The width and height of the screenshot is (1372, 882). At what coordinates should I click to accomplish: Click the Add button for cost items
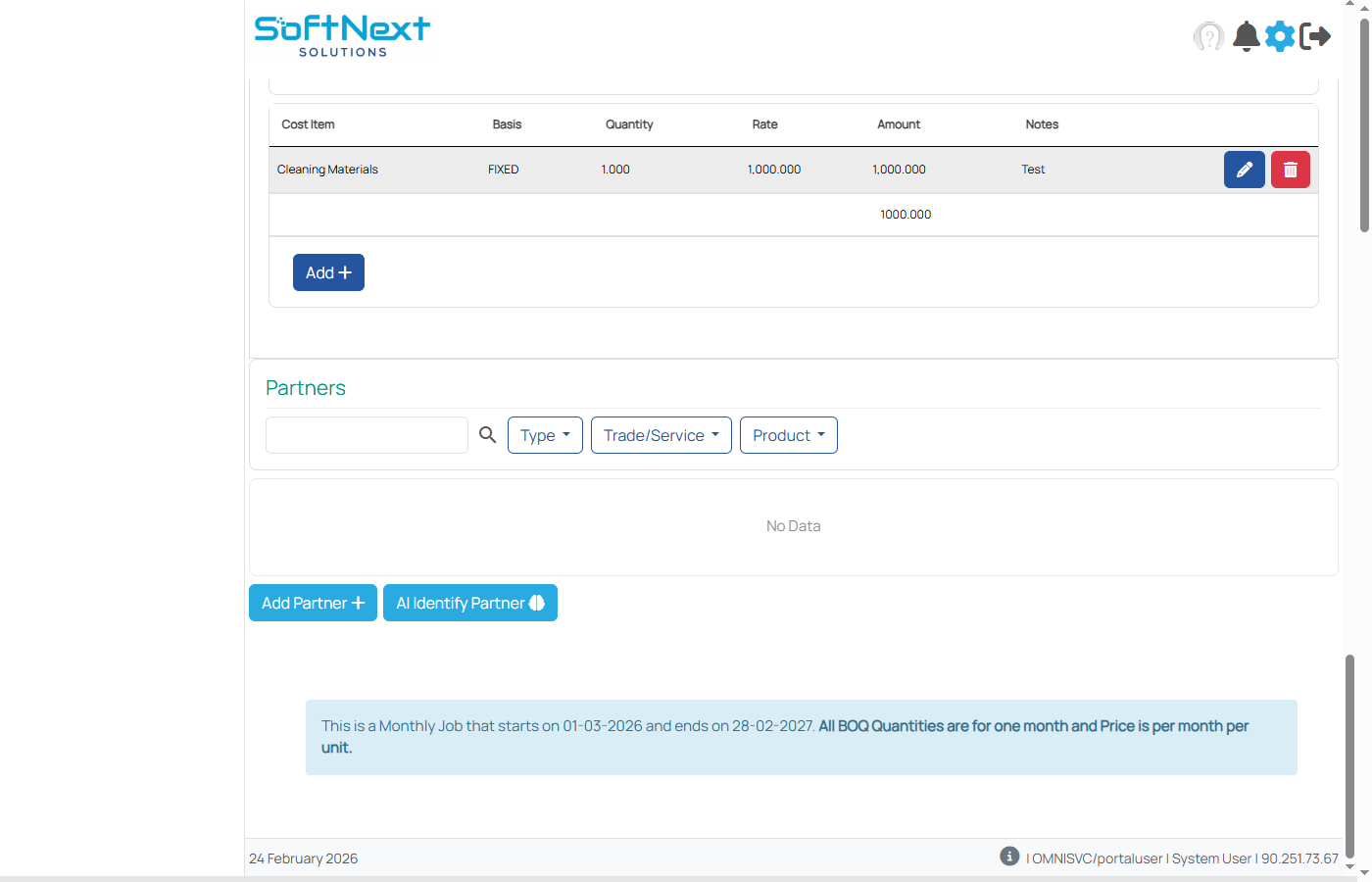(x=328, y=271)
